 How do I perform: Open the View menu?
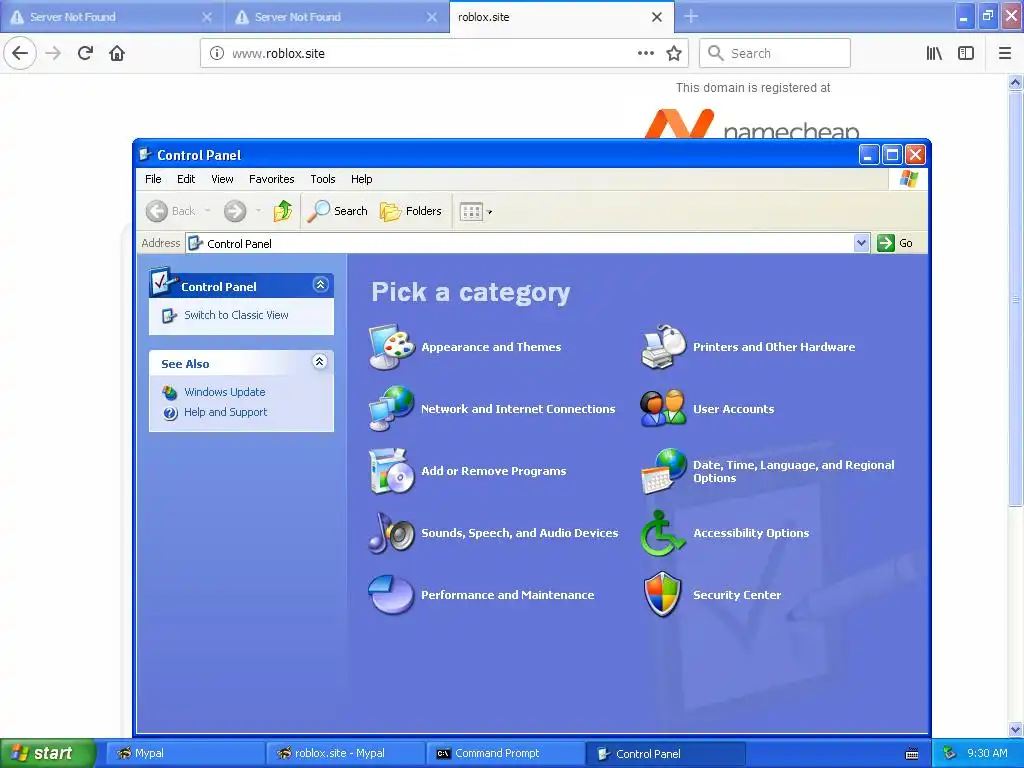pyautogui.click(x=222, y=179)
